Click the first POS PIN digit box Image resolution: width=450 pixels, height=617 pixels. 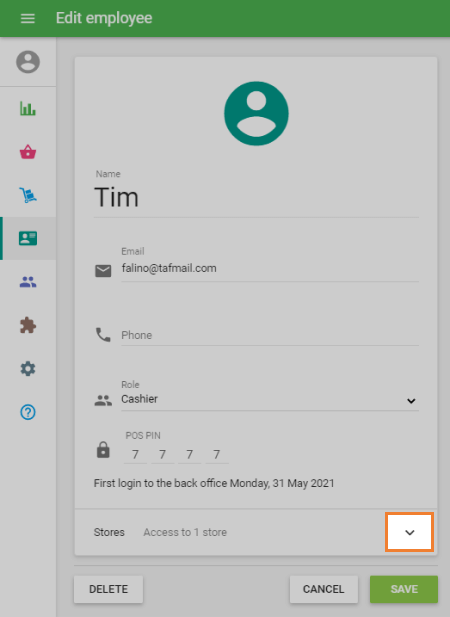point(135,454)
